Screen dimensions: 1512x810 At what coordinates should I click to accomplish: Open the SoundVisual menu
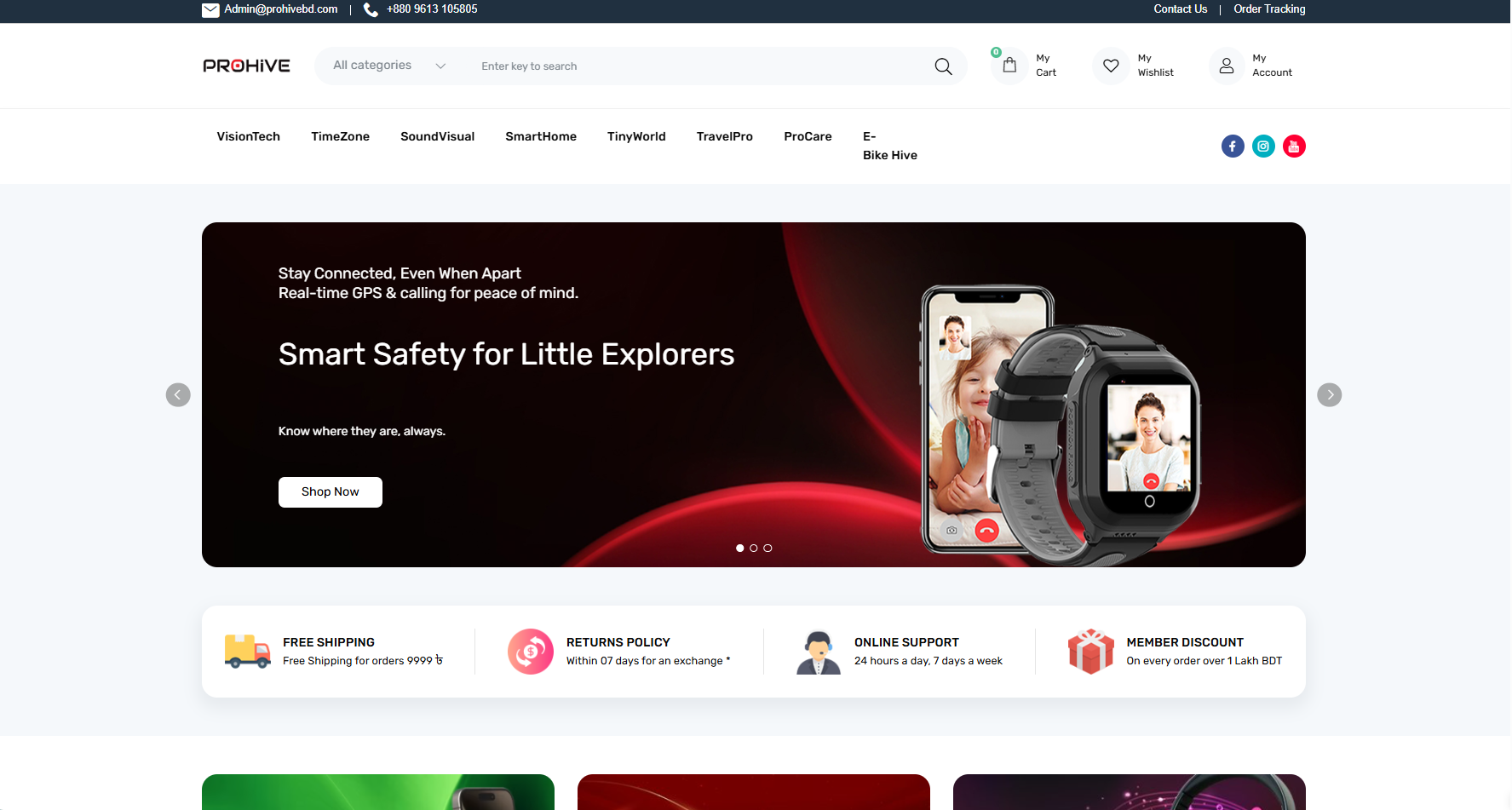pyautogui.click(x=438, y=136)
